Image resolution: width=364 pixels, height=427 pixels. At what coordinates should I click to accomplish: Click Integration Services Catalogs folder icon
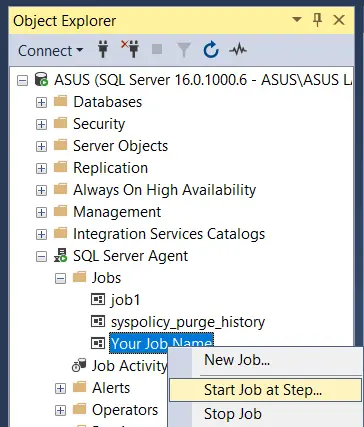coord(61,233)
